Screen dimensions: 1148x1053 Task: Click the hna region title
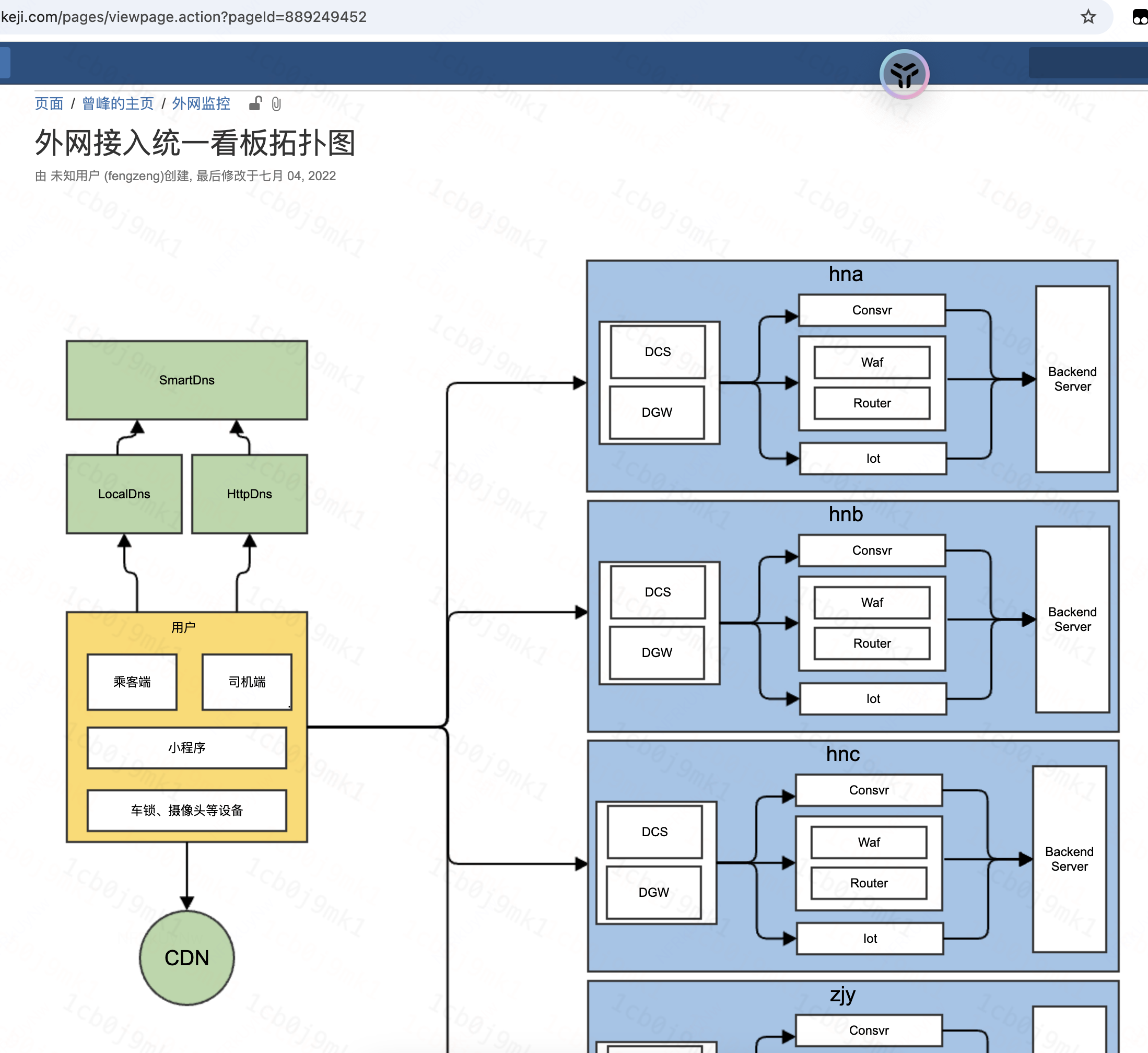(846, 274)
